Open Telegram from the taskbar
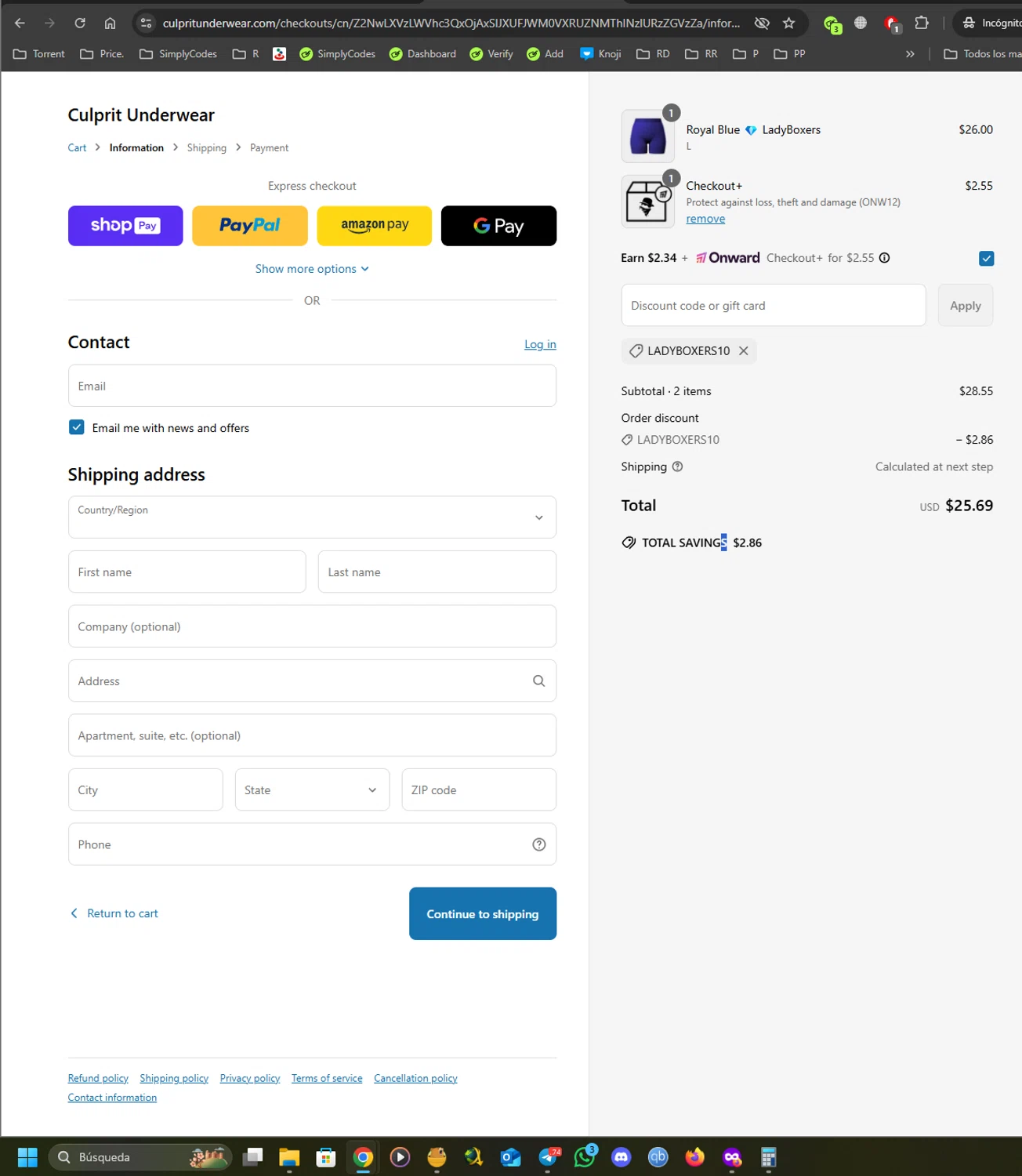 coord(549,1157)
